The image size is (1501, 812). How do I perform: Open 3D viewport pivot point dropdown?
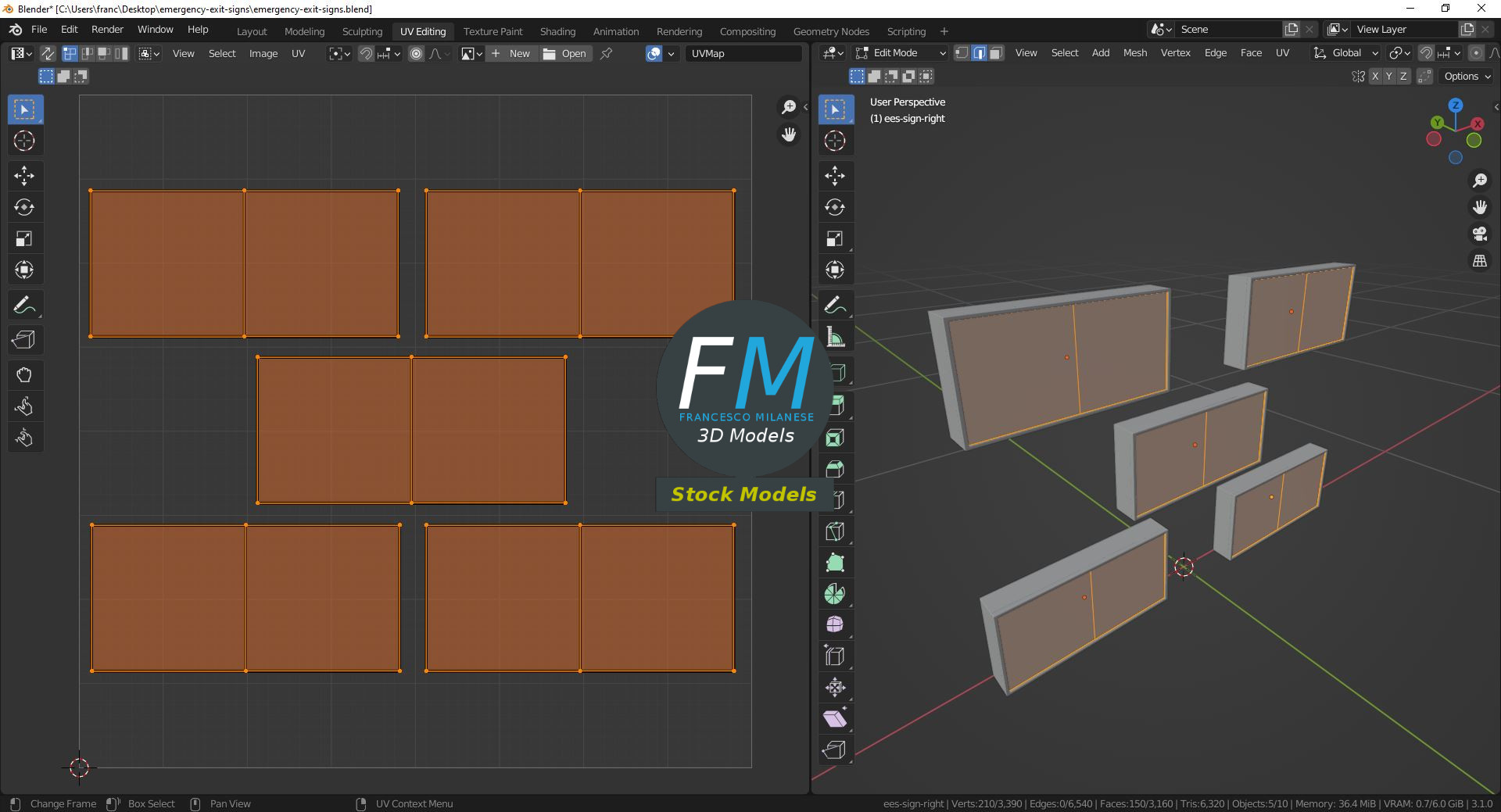click(x=1399, y=53)
